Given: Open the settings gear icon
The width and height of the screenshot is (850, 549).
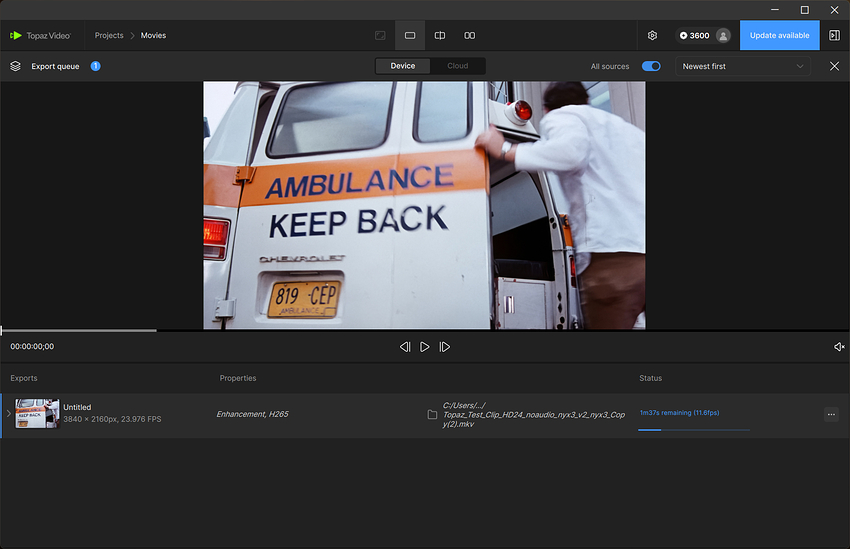Looking at the screenshot, I should pyautogui.click(x=652, y=35).
